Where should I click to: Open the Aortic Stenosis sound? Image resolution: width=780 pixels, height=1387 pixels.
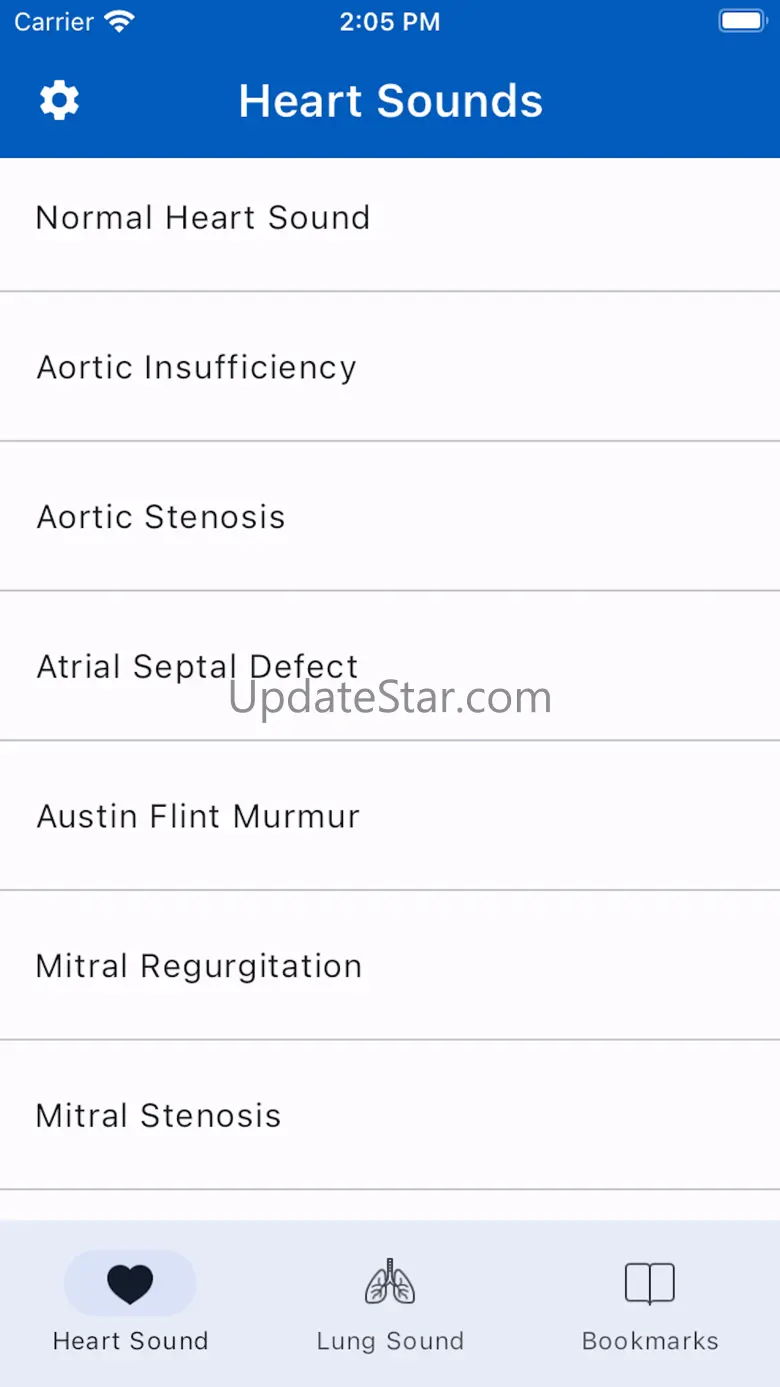coord(161,517)
